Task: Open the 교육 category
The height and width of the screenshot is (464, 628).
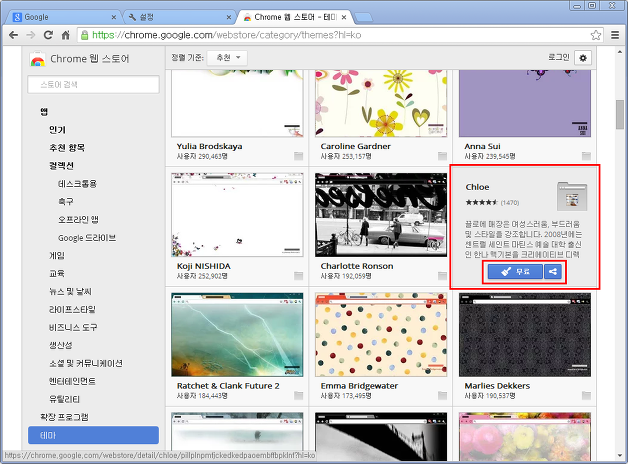Action: pos(56,273)
